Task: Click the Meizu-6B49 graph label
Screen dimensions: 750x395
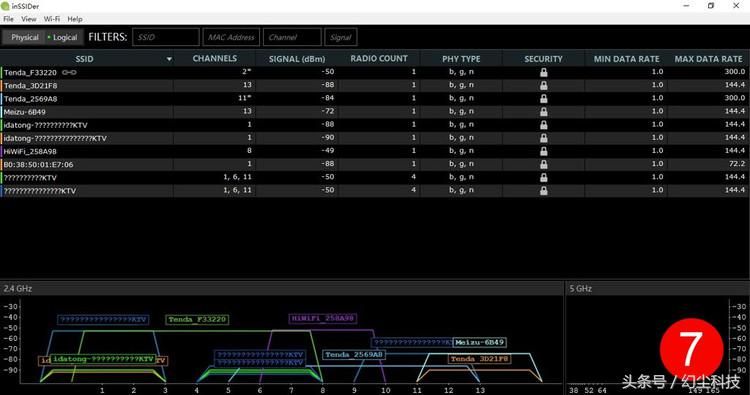Action: 479,342
